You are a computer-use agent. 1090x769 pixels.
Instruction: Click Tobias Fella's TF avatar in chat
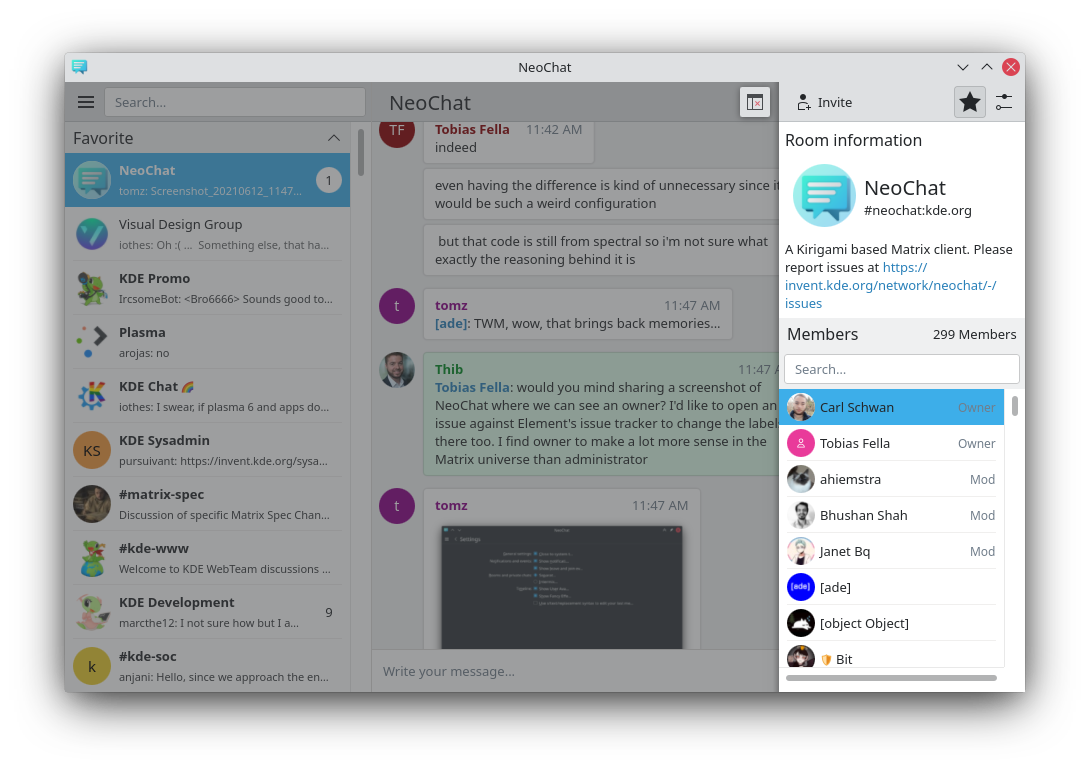tap(397, 132)
